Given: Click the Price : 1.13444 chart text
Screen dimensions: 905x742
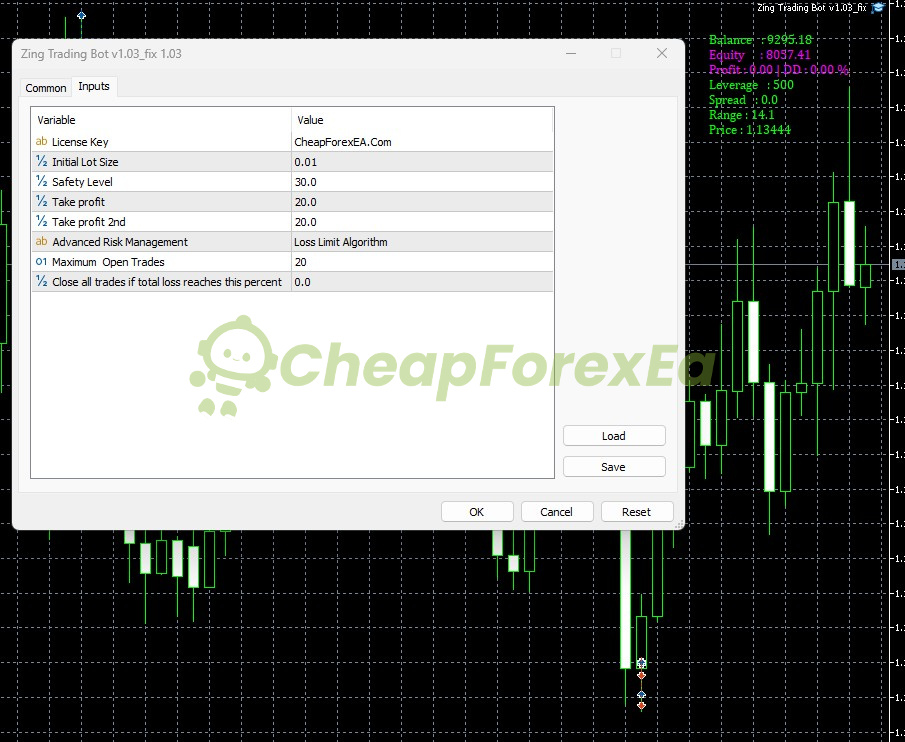Looking at the screenshot, I should click(750, 130).
